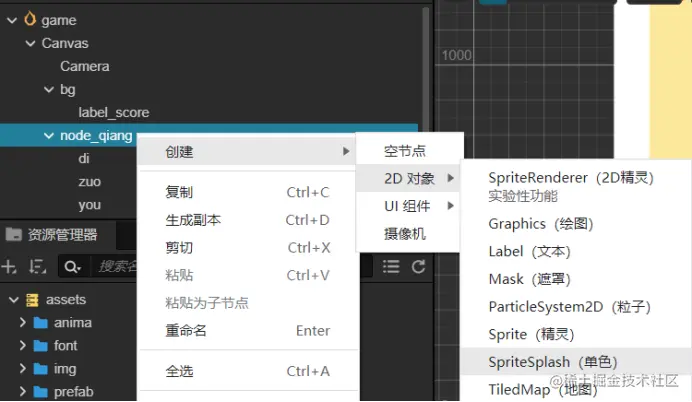This screenshot has height=402, width=692.
Task: Collapse the game scene node
Action: pyautogui.click(x=12, y=20)
